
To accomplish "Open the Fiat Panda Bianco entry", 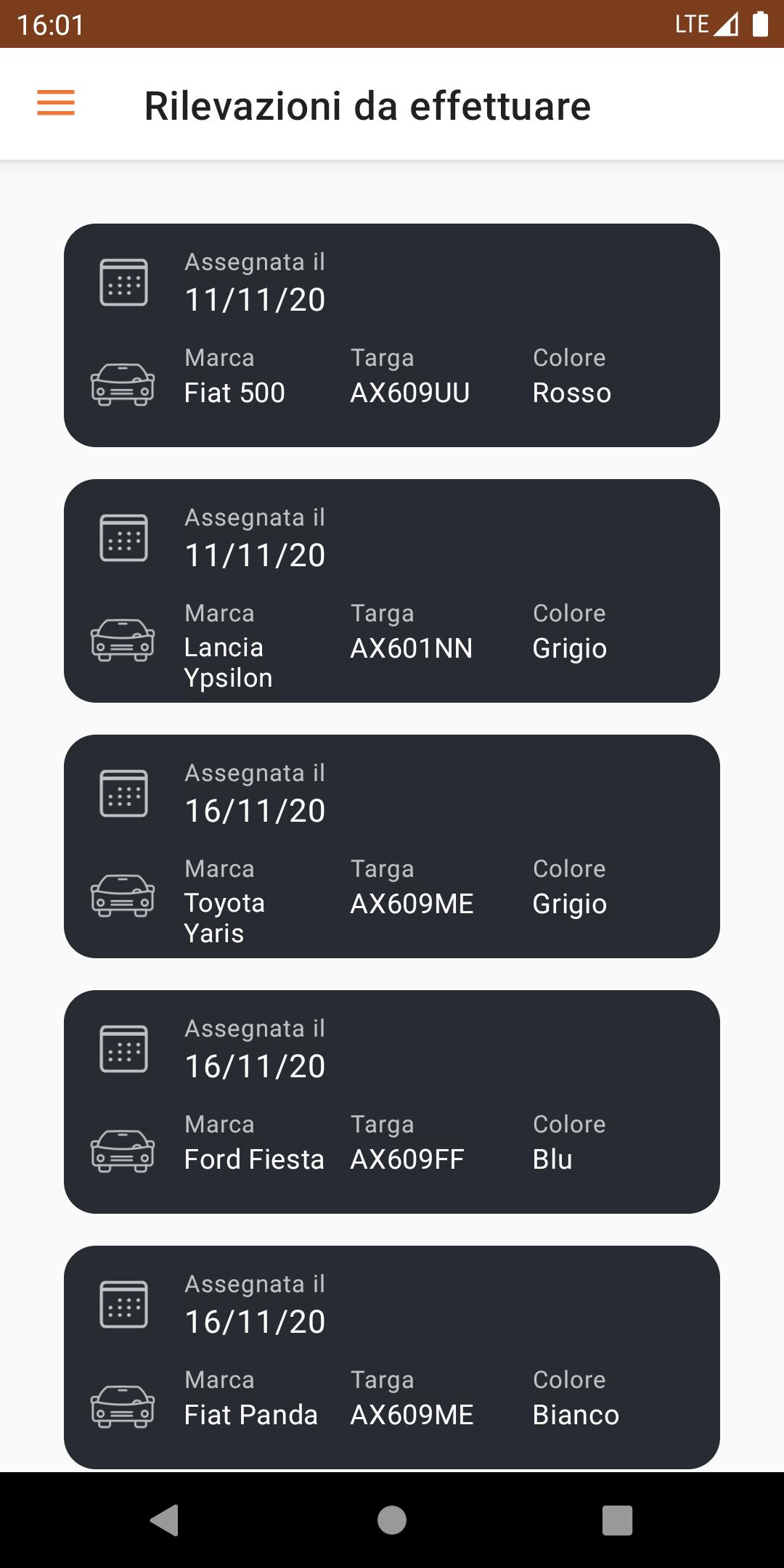I will coord(392,1357).
